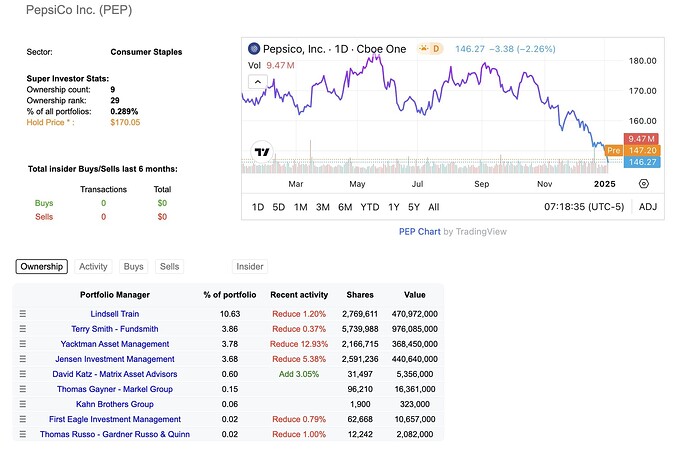Image resolution: width=690 pixels, height=458 pixels.
Task: Open Thomas Russo - Gardner Russo & Quinn link
Action: coord(114,434)
